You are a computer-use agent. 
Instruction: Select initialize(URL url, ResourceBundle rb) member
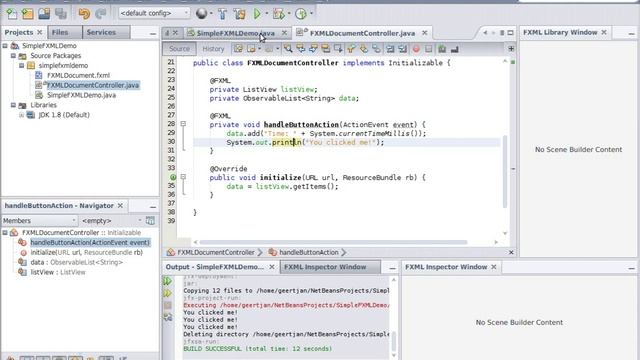tap(87, 252)
